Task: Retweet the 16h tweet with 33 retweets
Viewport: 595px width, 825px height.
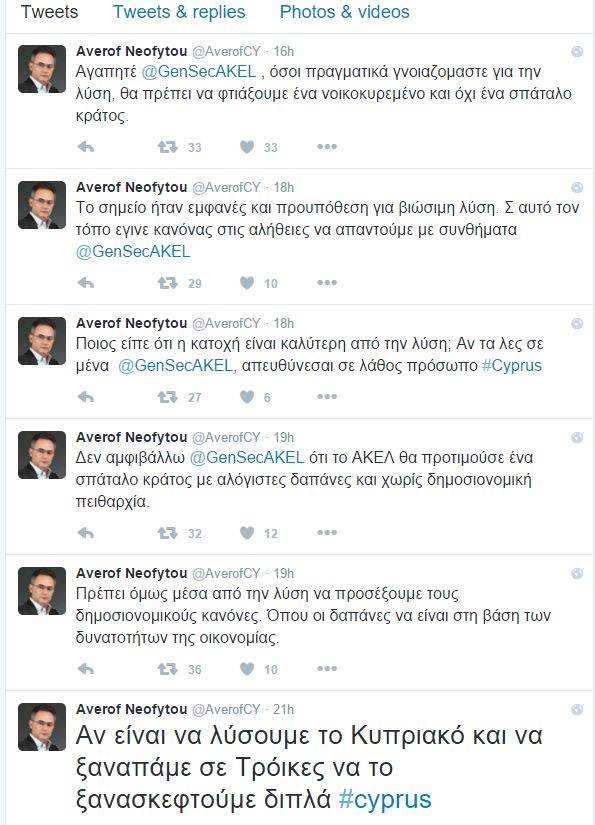Action: pos(167,147)
